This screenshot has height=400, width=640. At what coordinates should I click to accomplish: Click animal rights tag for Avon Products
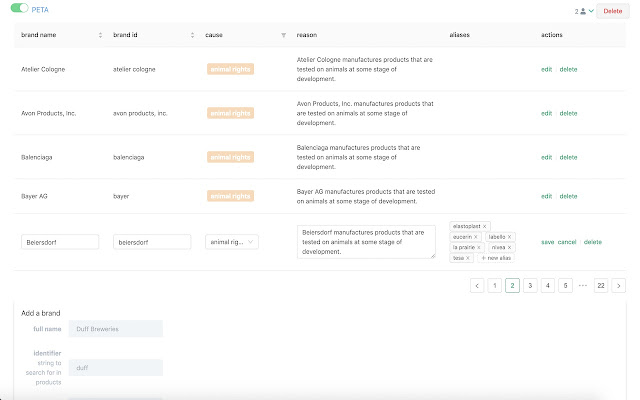click(230, 113)
